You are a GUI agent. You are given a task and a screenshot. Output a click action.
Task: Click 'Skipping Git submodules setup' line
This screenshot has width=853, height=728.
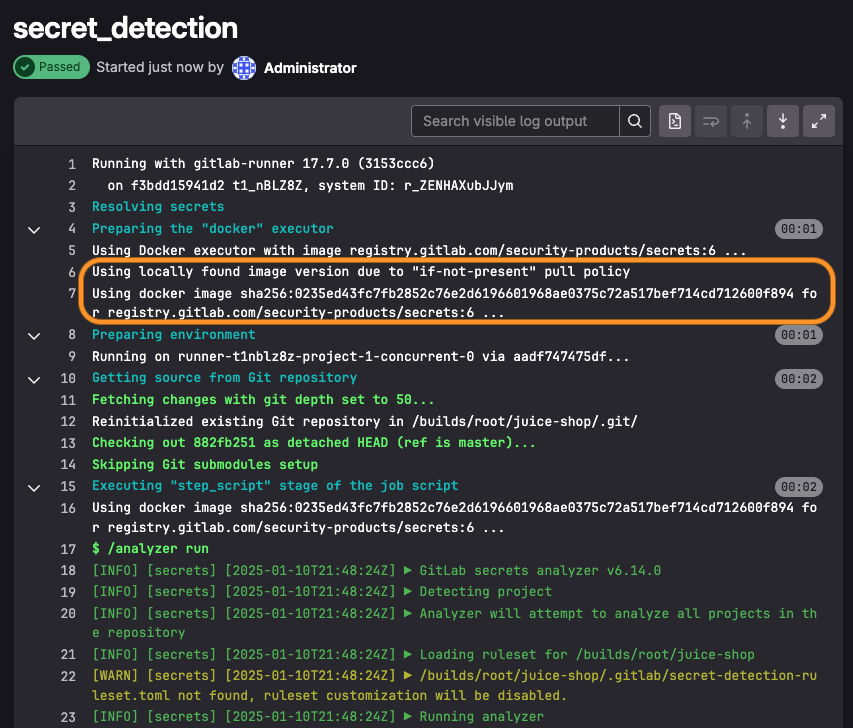click(205, 465)
